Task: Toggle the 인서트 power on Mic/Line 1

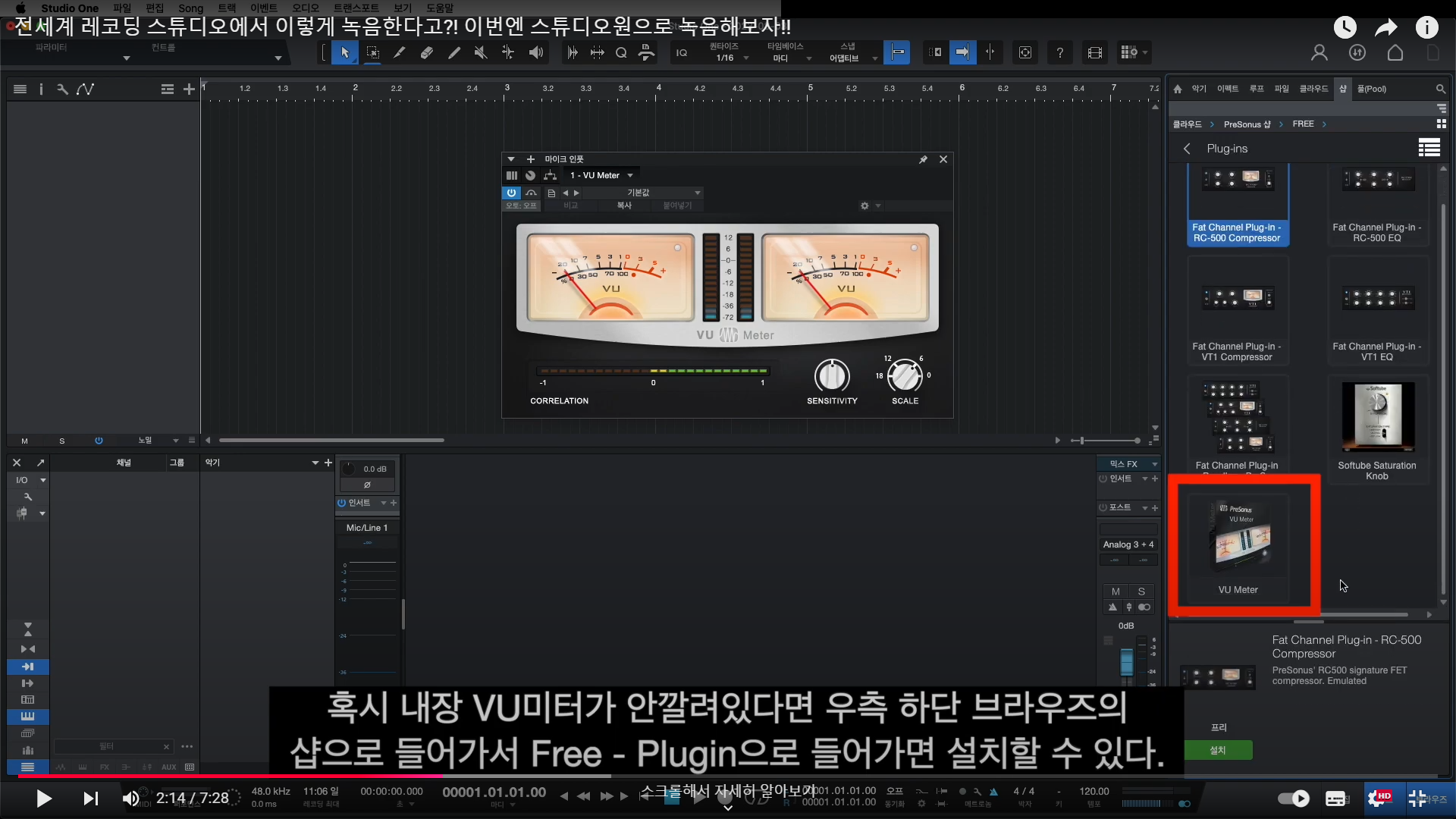Action: coord(341,503)
